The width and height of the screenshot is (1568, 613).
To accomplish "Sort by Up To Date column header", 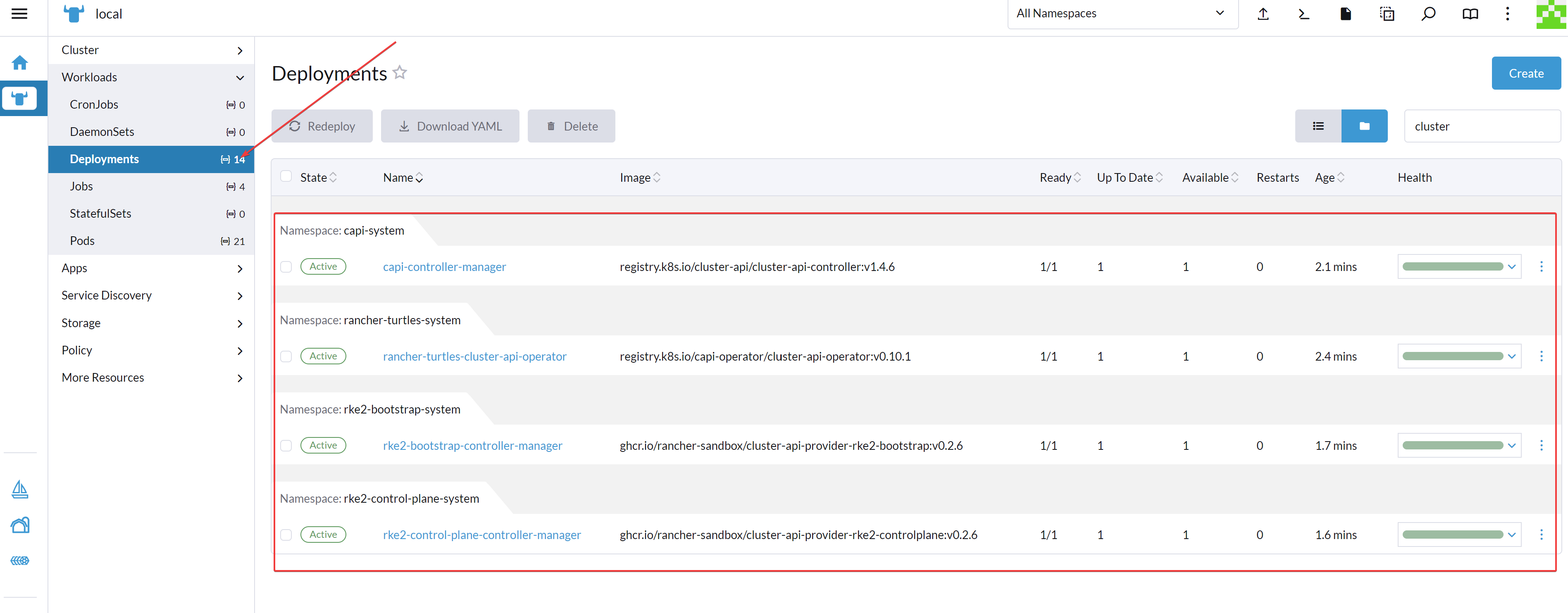I will click(x=1130, y=178).
